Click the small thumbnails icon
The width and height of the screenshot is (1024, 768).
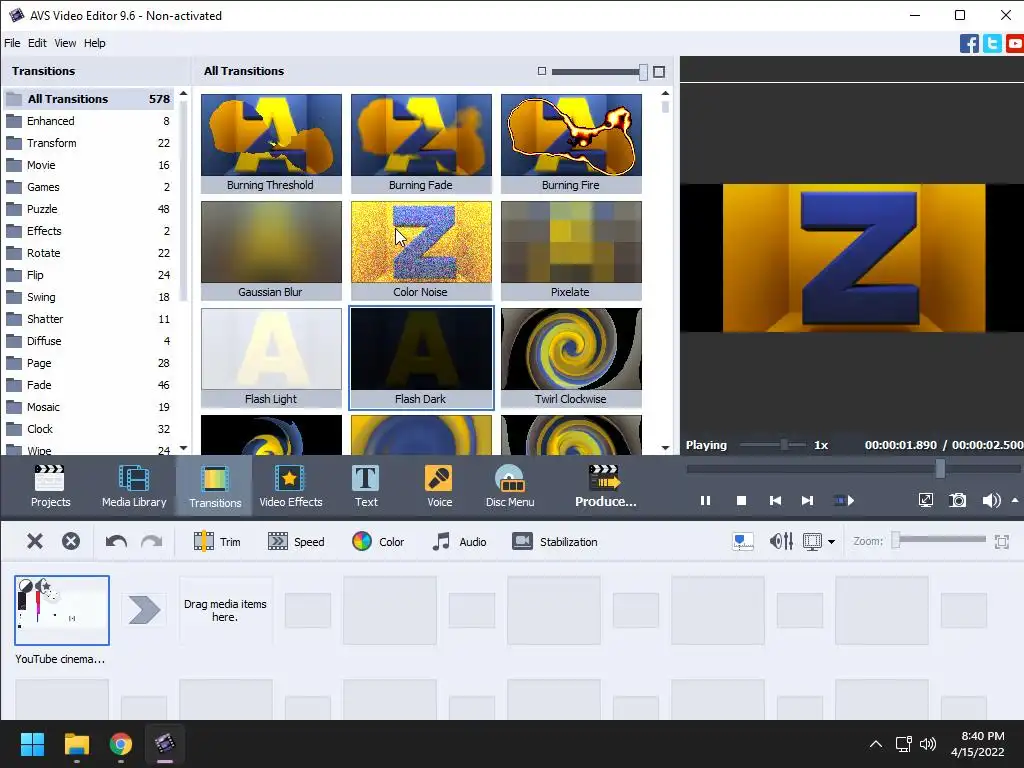coord(541,71)
